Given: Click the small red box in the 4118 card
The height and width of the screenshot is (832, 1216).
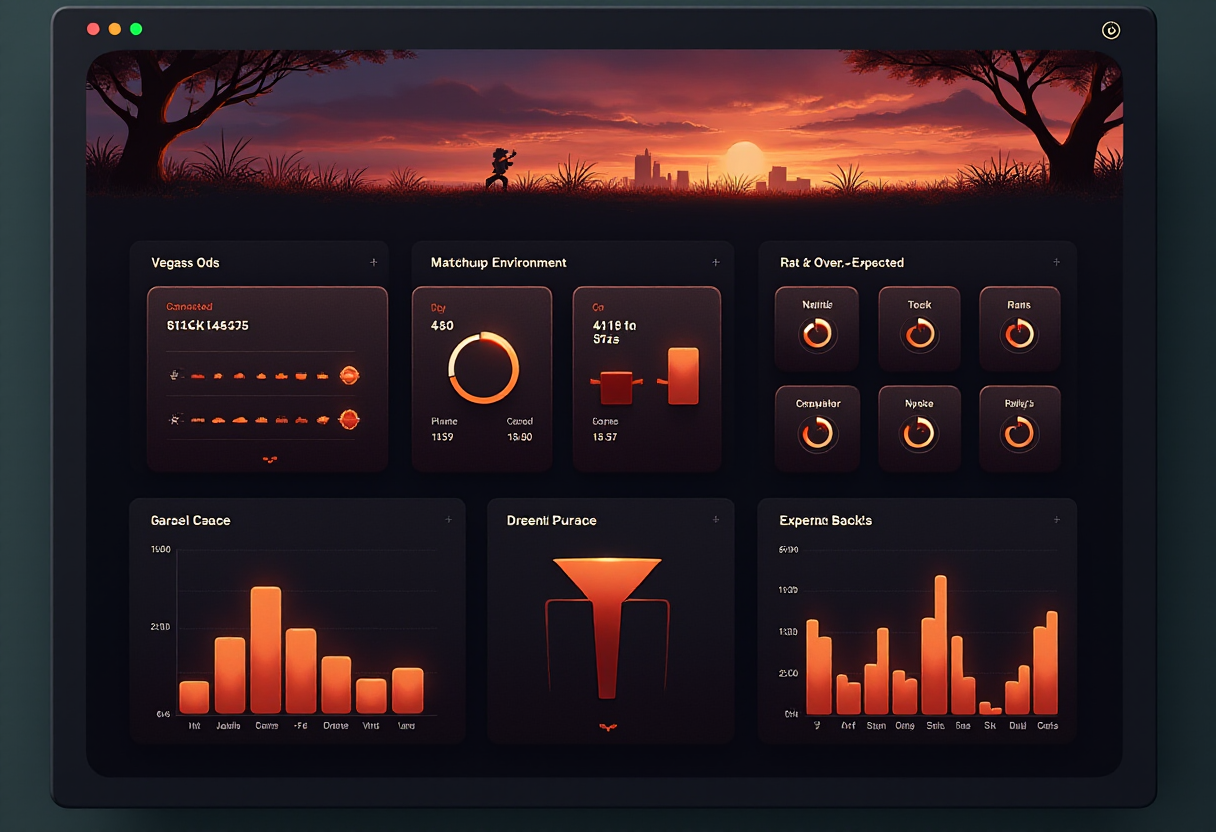Looking at the screenshot, I should click(x=616, y=386).
